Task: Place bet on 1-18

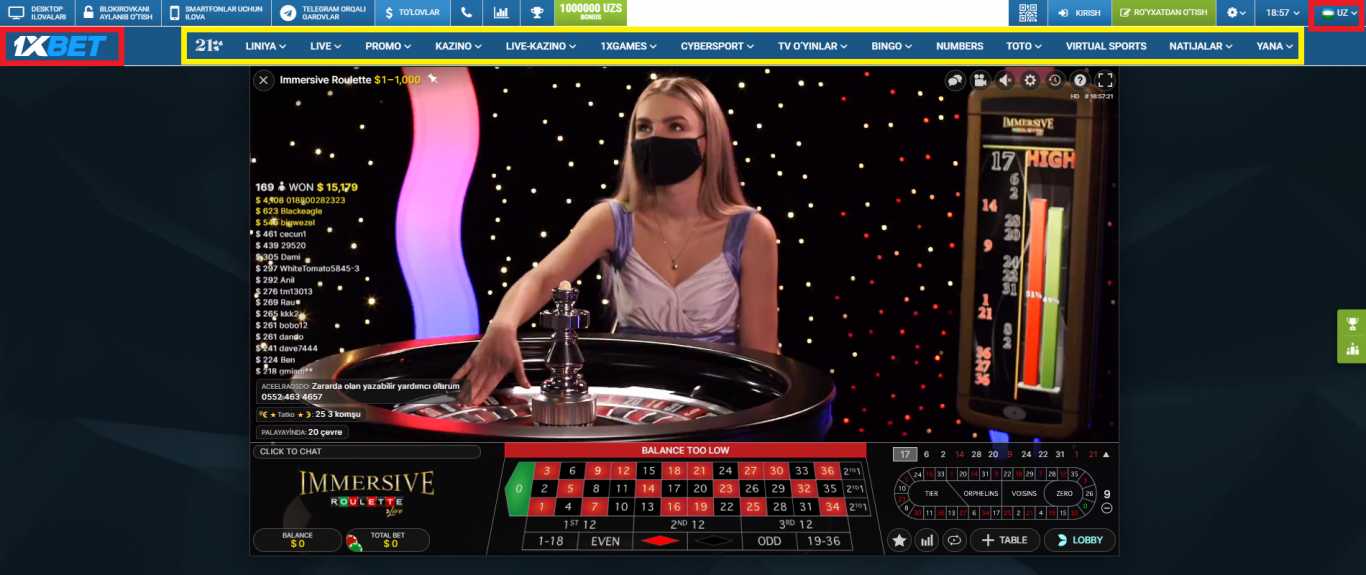Action: coord(551,541)
